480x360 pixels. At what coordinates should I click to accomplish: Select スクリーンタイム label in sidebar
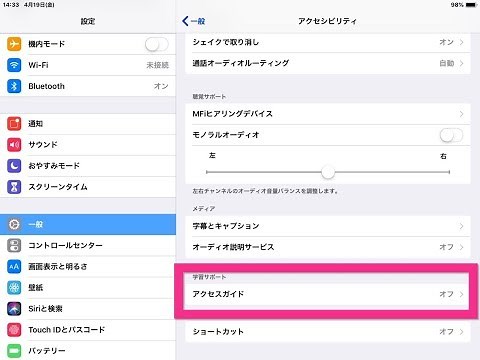point(58,187)
